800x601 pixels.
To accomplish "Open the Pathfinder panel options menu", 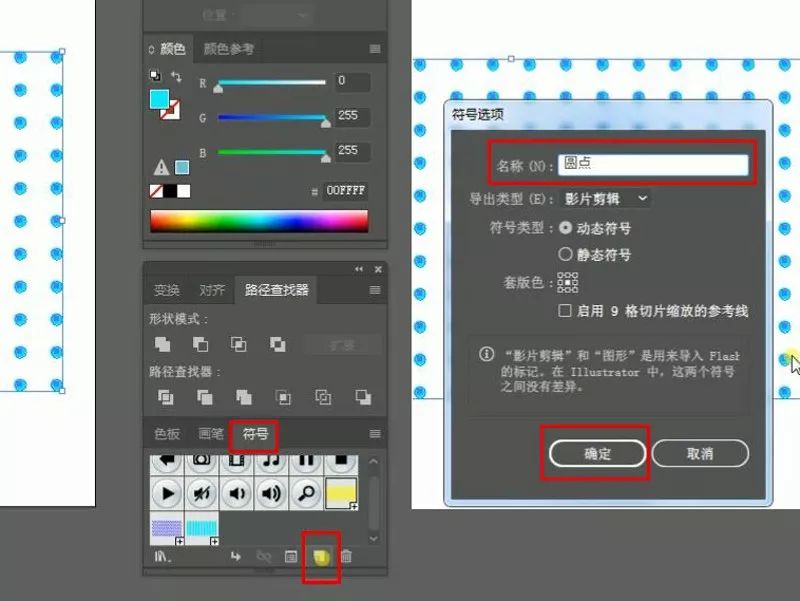I will pos(375,291).
